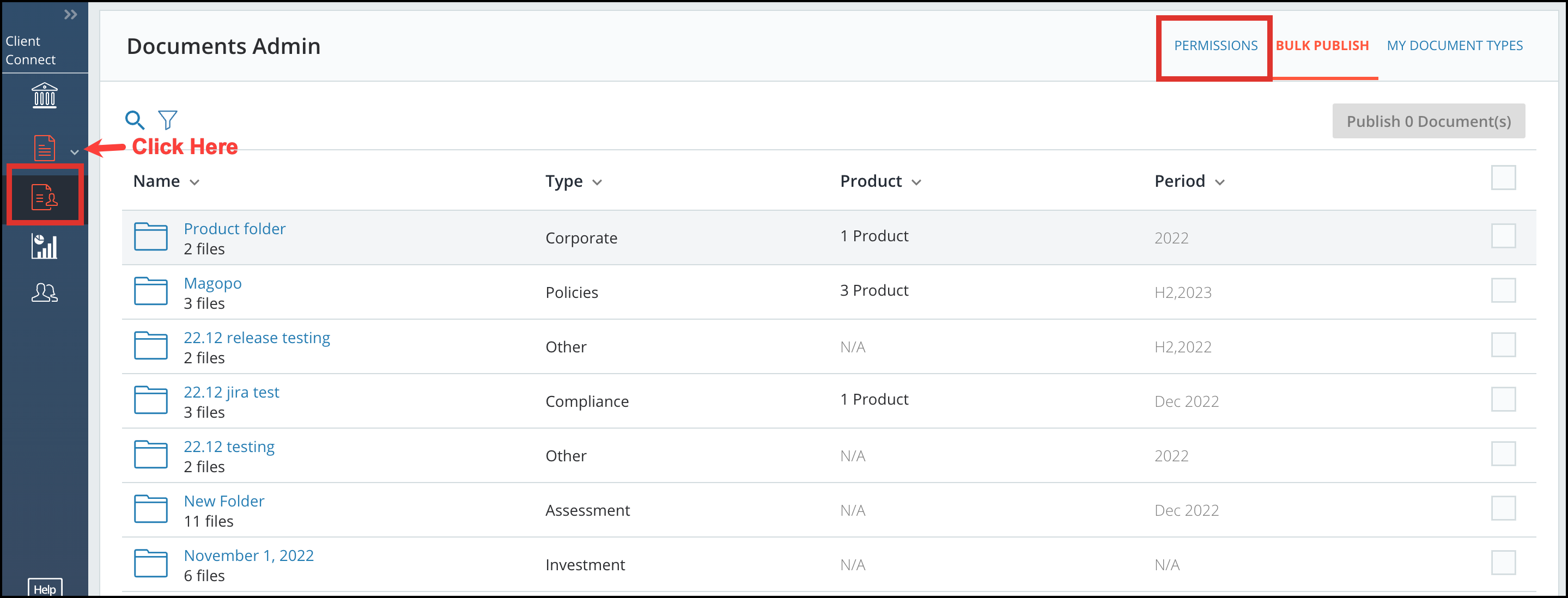Click the search magnifier icon
1568x598 pixels.
point(135,120)
